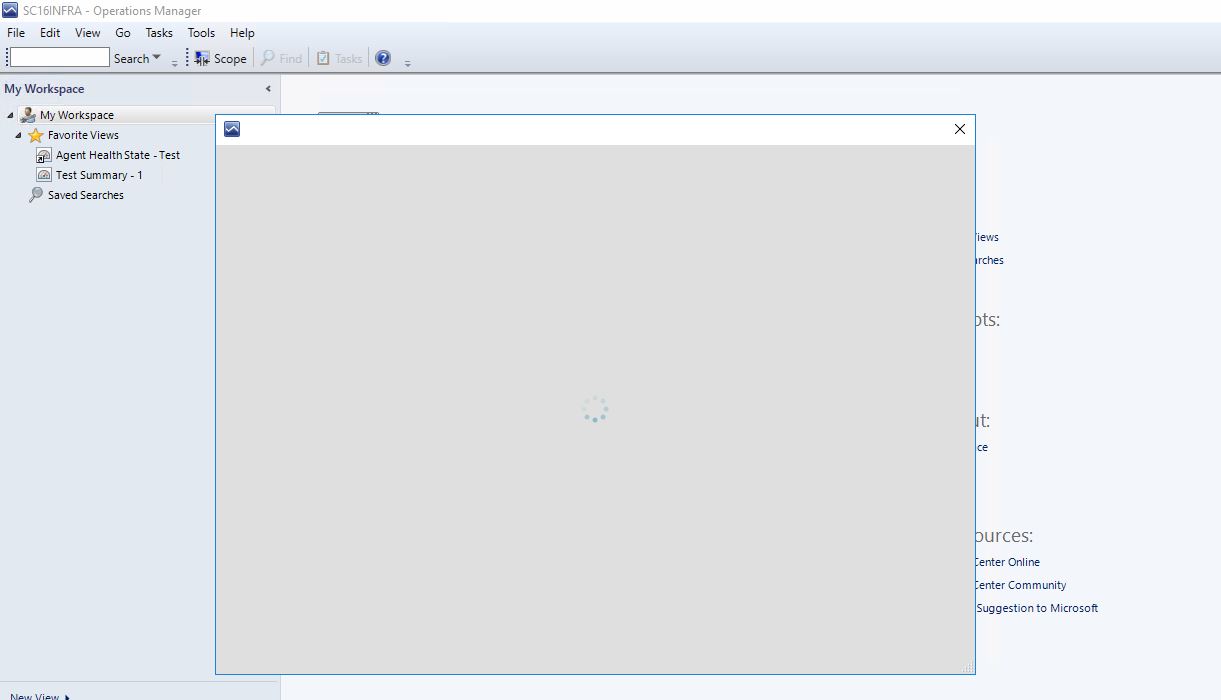Open the 'Center Online' link behind the dialog
Viewport: 1221px width, 700px height.
1008,562
